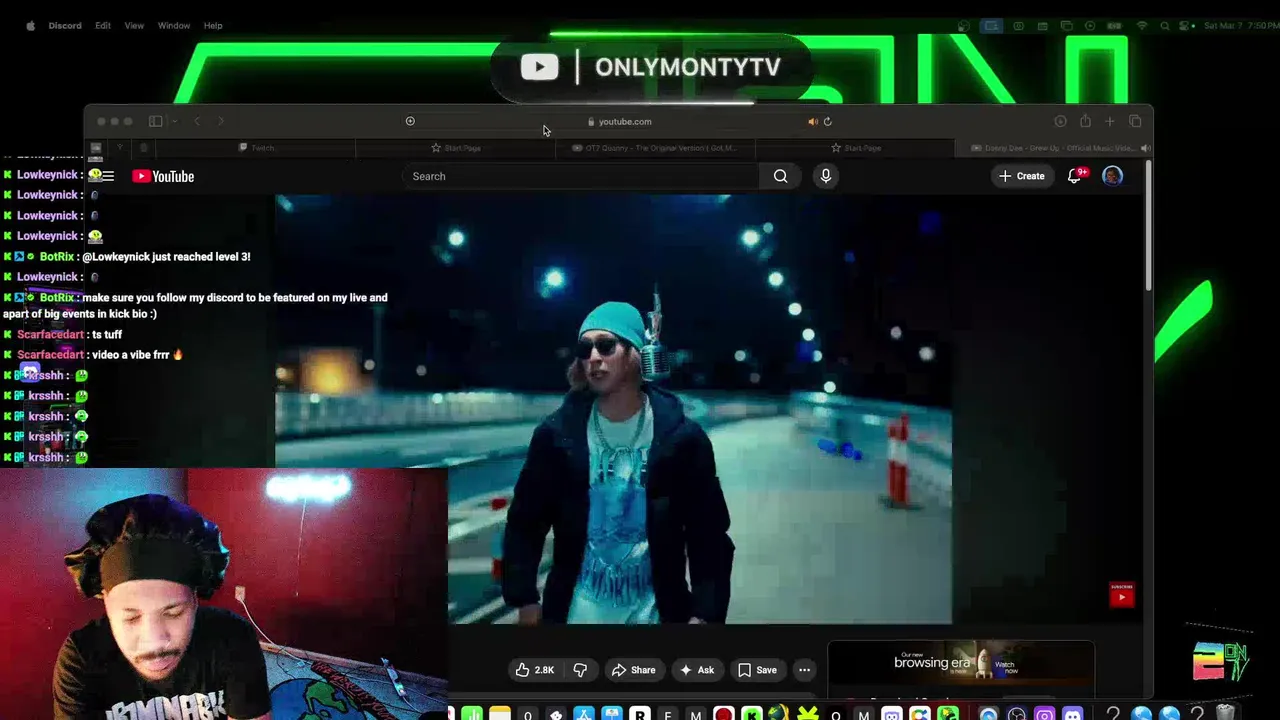
Task: Switch to the Twitch tab
Action: click(256, 148)
